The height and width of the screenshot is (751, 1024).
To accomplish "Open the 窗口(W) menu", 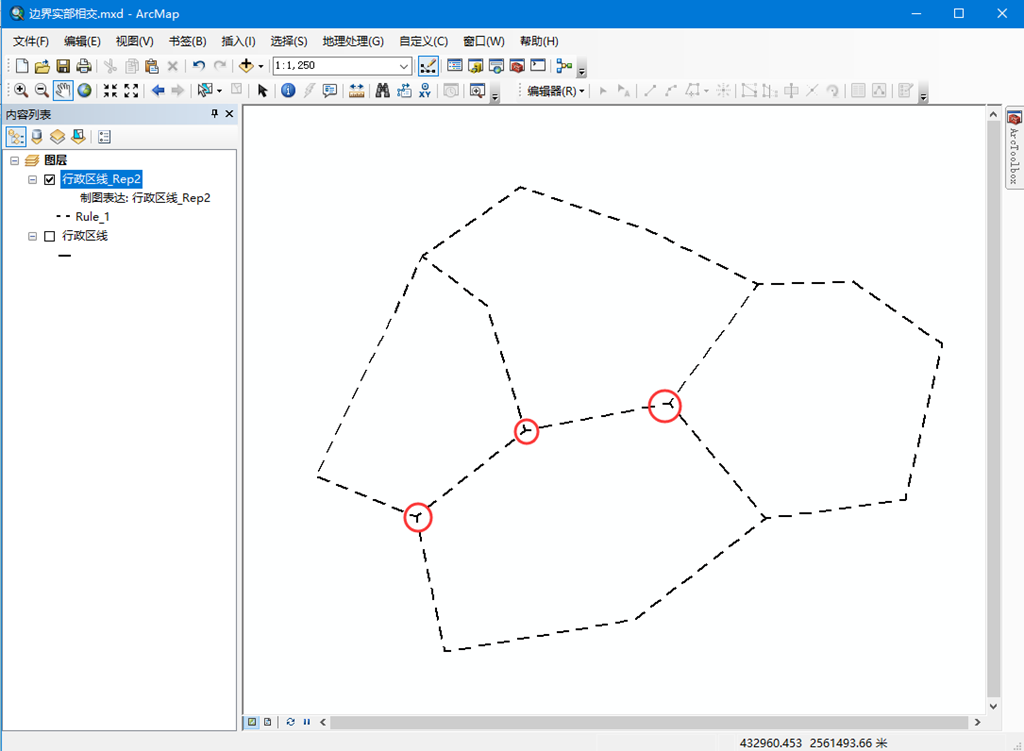I will pyautogui.click(x=484, y=41).
